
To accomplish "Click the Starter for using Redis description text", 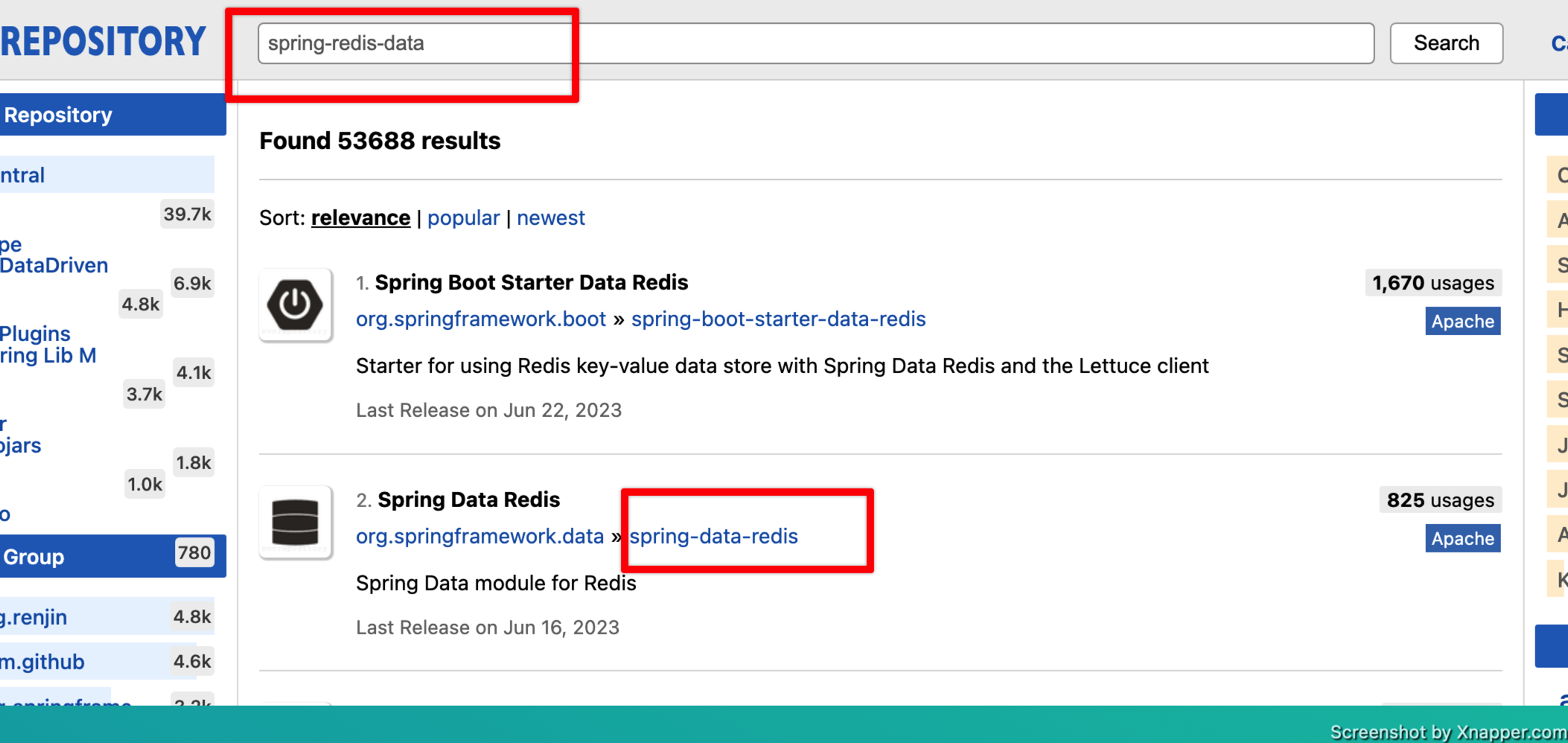I will [x=783, y=366].
